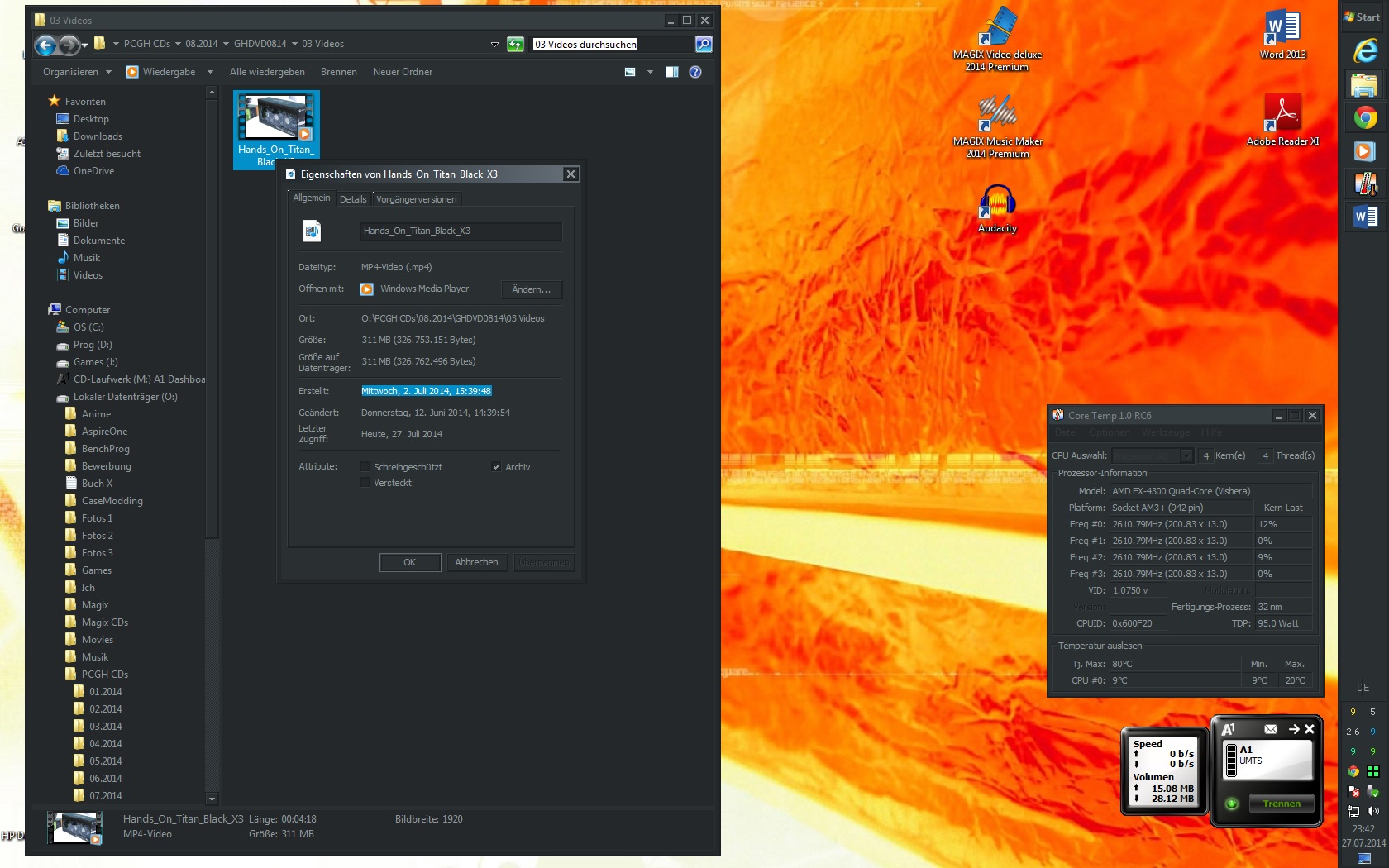The image size is (1389, 868).
Task: Go back in the Explorer window
Action: click(45, 45)
